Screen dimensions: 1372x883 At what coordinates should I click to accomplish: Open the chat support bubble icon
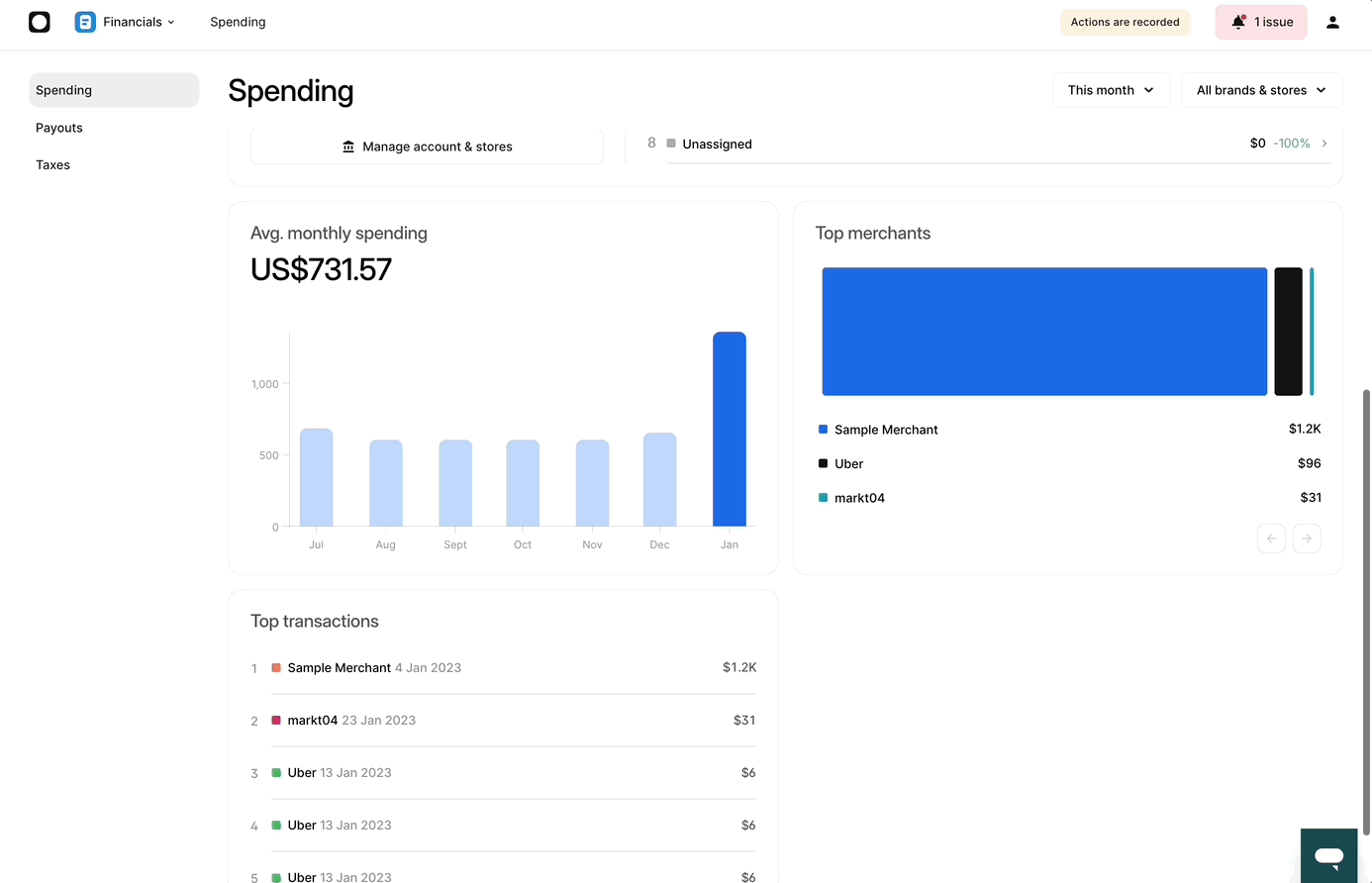(x=1328, y=855)
